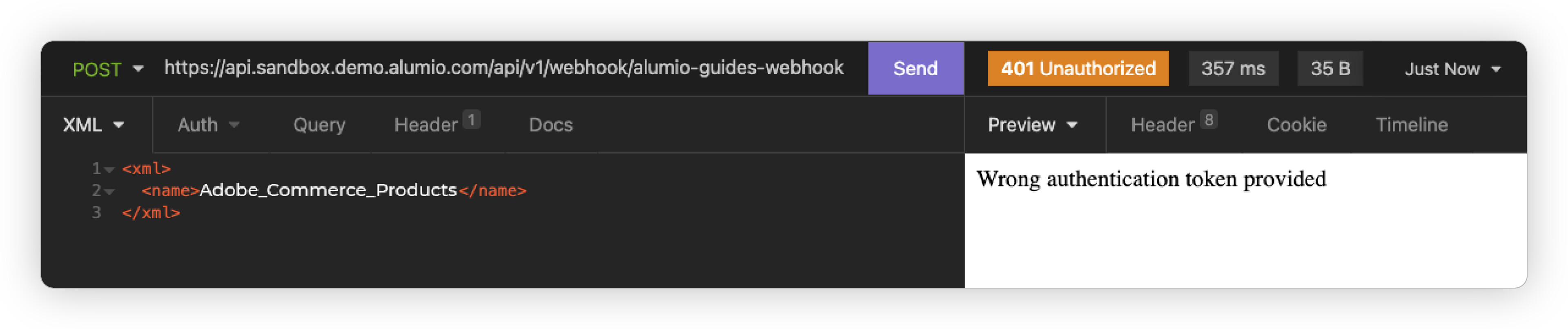Open the Preview mode dropdown
1568x329 pixels.
[1032, 125]
